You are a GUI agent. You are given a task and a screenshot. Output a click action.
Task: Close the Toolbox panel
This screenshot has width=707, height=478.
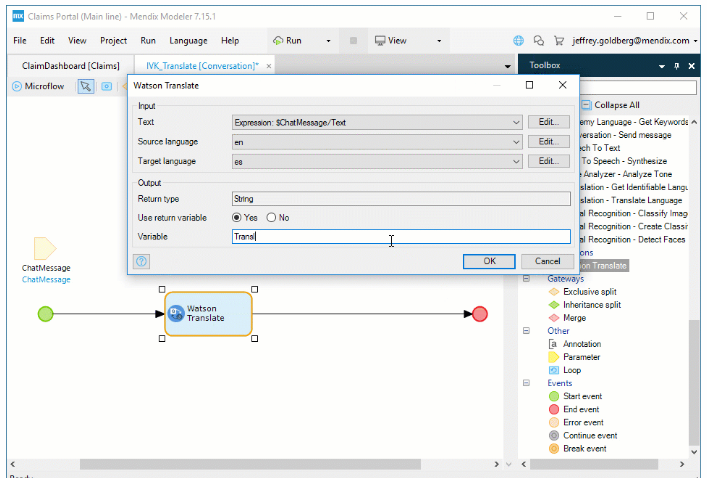pos(692,66)
